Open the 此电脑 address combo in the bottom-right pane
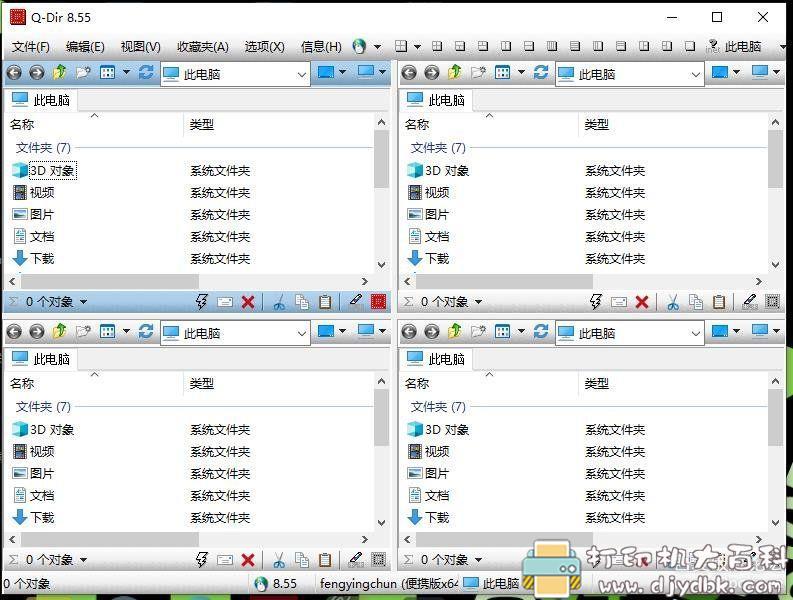 click(630, 333)
